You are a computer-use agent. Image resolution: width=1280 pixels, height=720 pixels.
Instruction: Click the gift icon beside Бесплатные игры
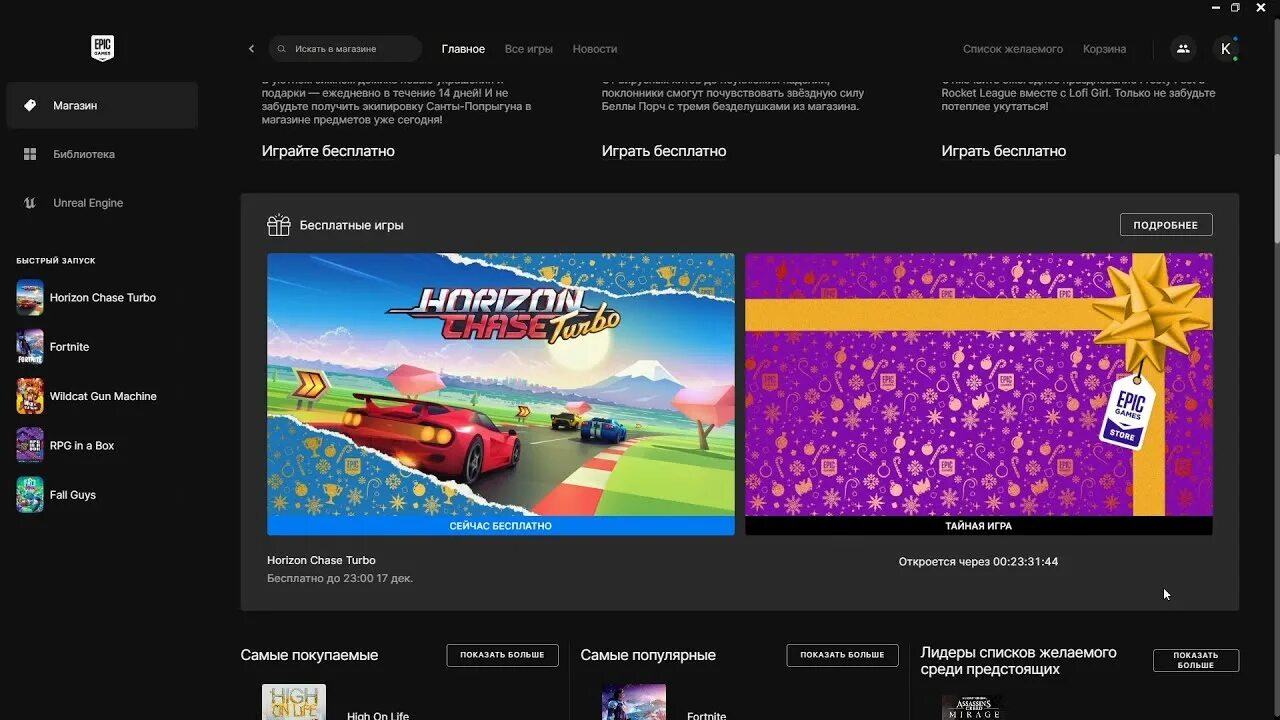click(279, 225)
